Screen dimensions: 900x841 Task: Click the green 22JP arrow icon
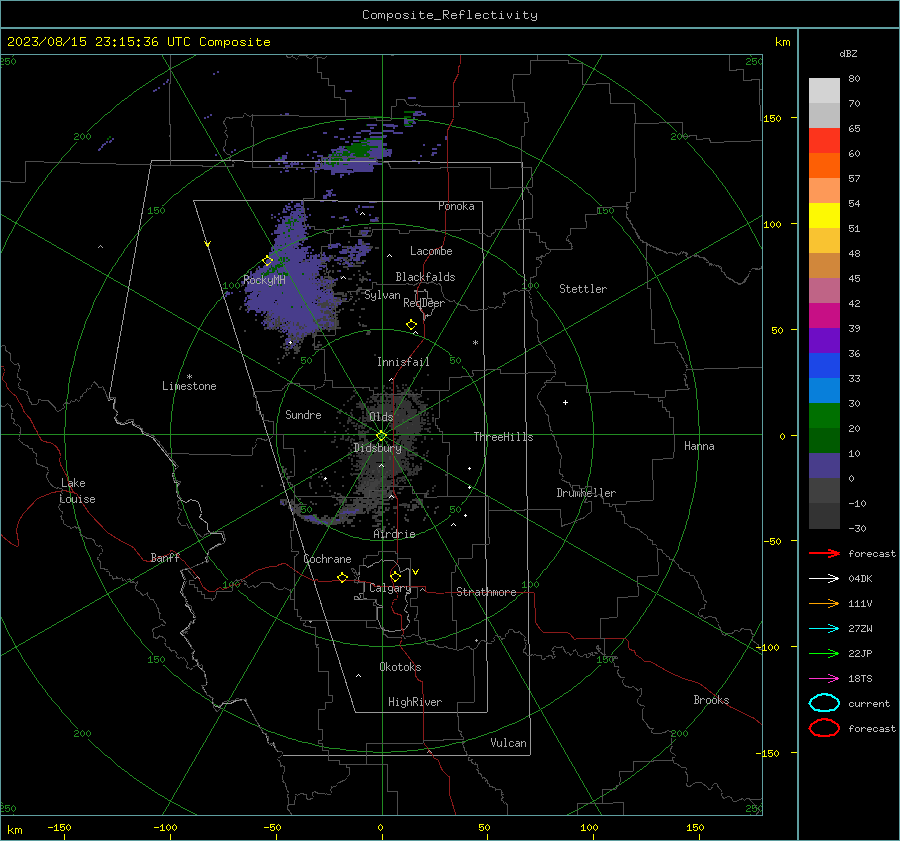tap(824, 653)
